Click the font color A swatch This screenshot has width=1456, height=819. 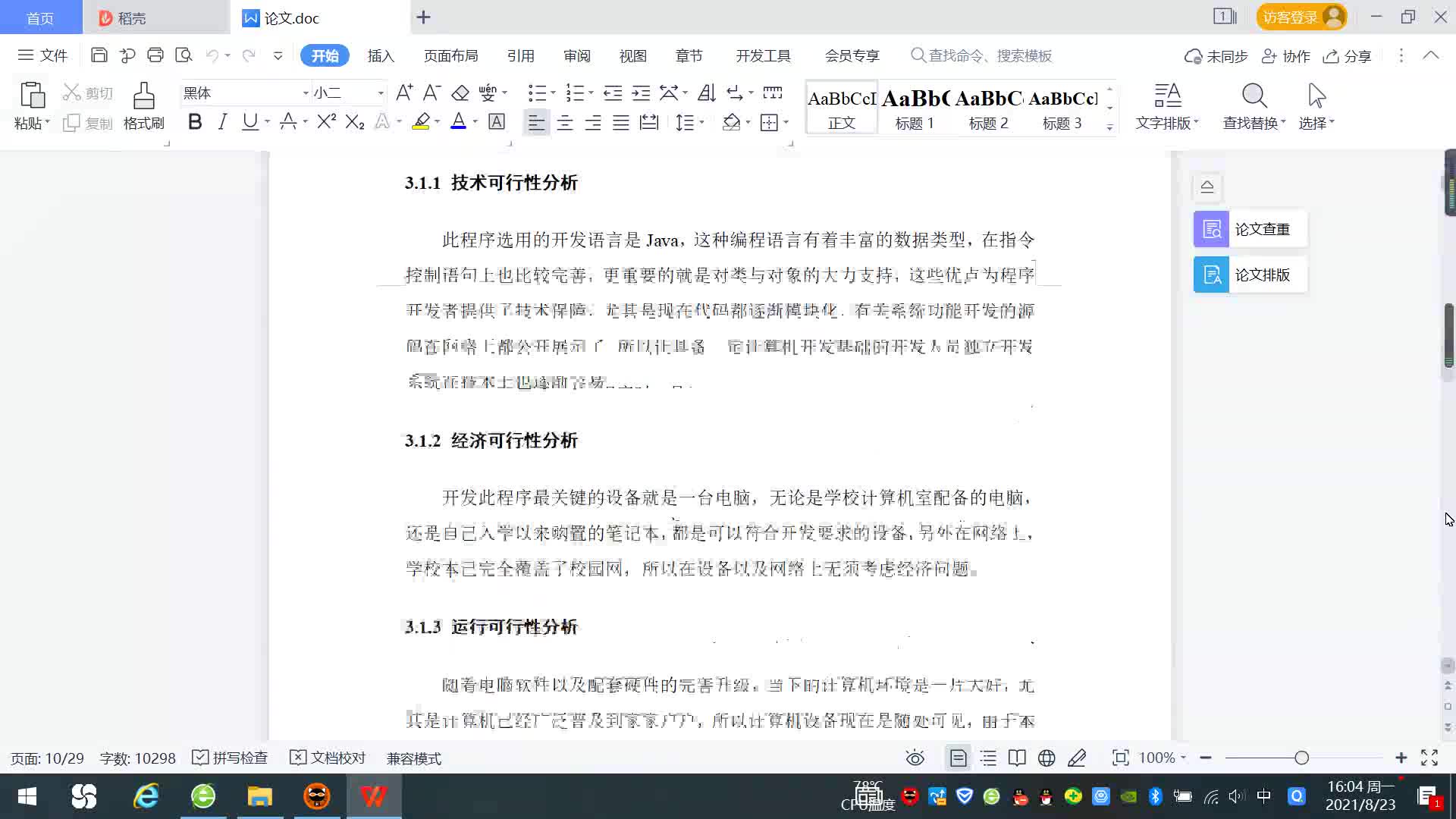[459, 121]
